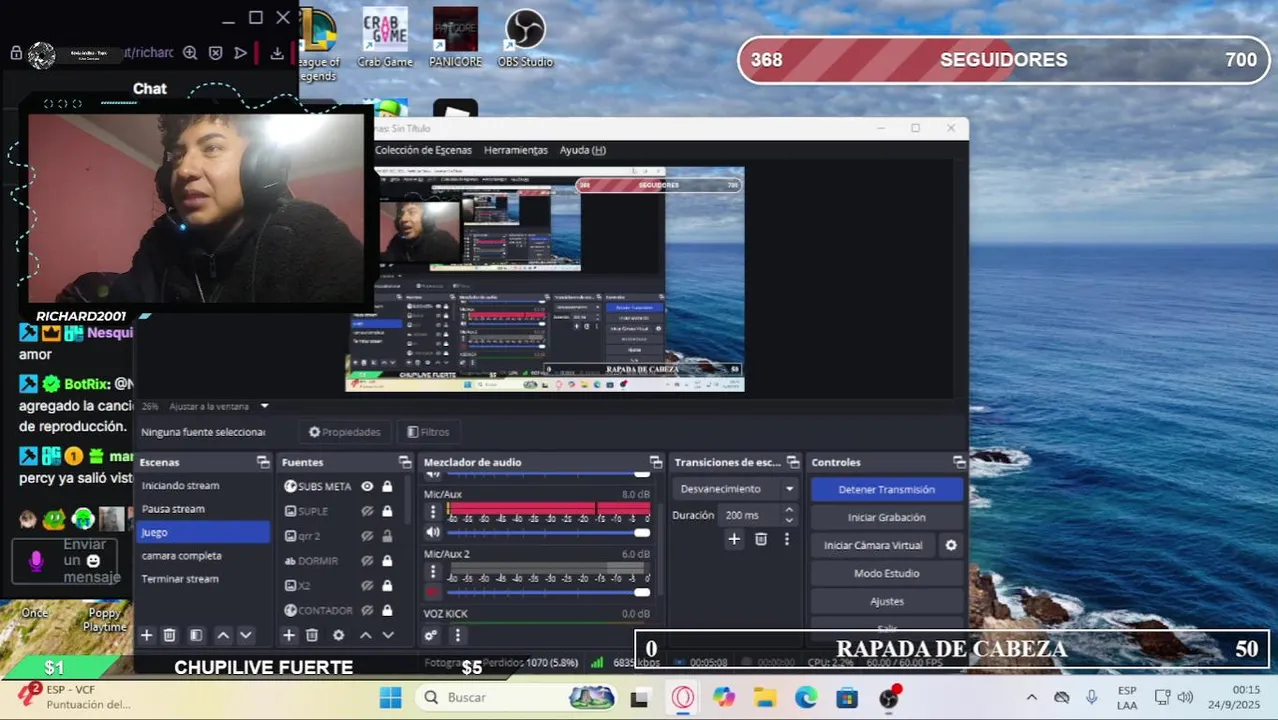Open advanced audio properties gears icon

(x=431, y=635)
